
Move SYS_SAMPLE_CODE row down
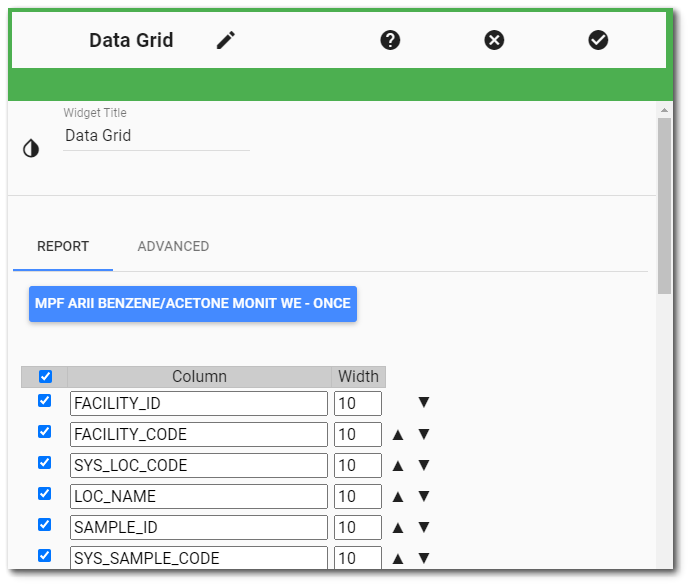point(424,558)
